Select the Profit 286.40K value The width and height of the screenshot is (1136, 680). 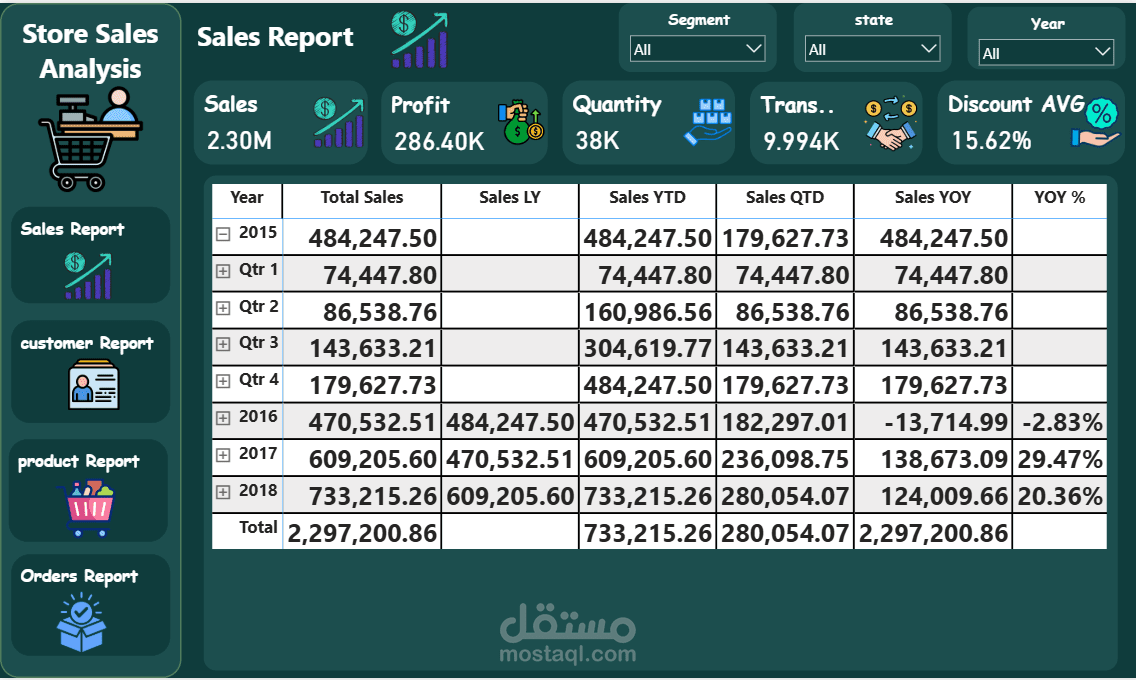pyautogui.click(x=439, y=141)
